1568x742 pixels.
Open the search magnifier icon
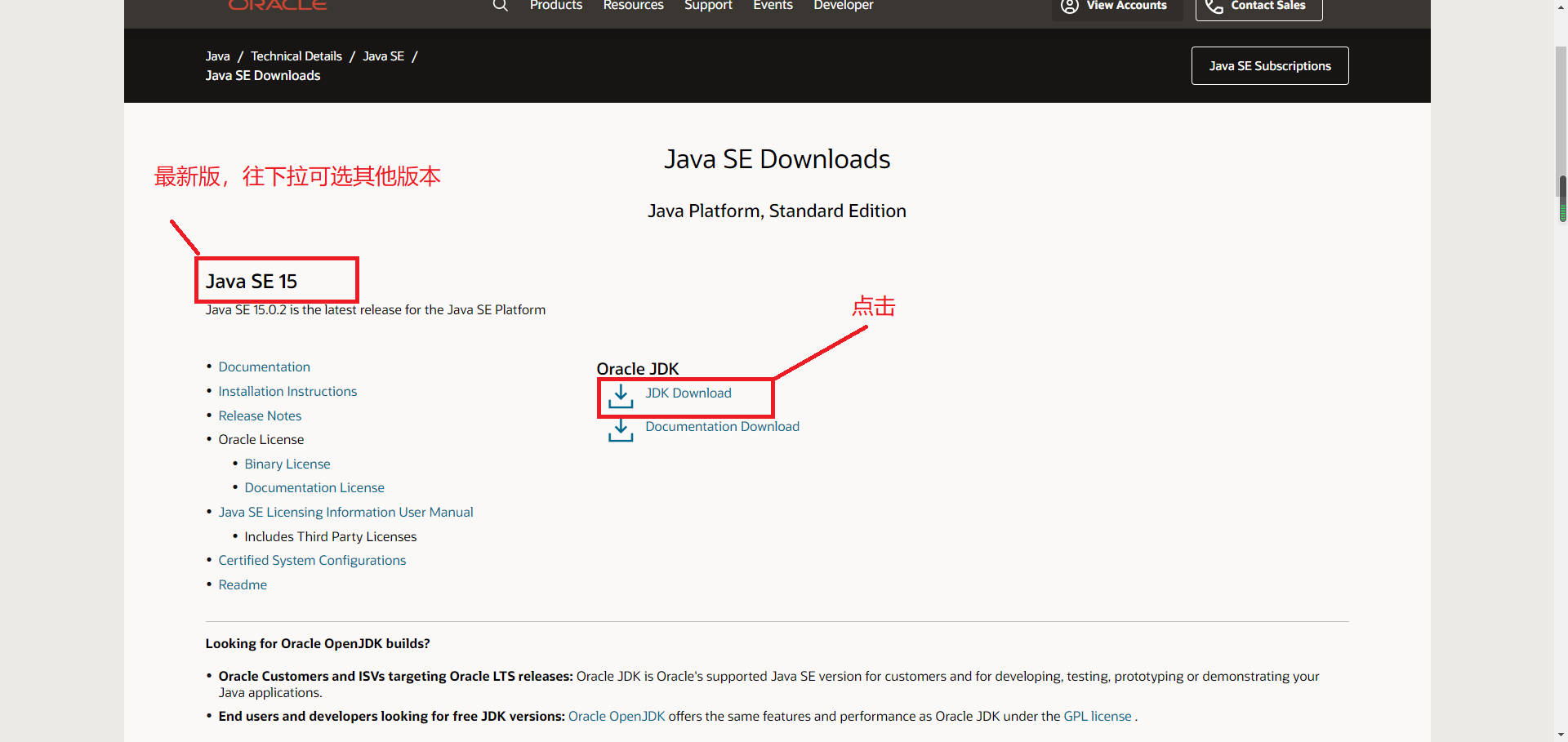click(500, 6)
